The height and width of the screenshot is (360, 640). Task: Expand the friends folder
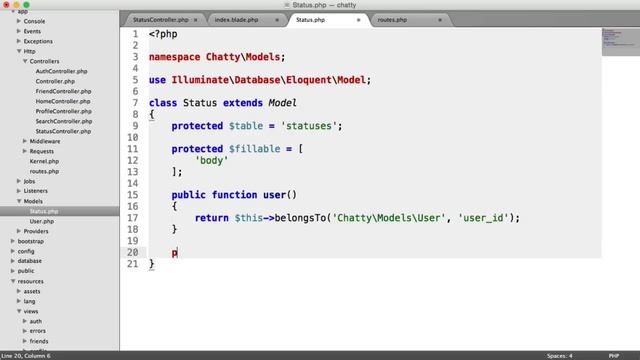(25, 341)
